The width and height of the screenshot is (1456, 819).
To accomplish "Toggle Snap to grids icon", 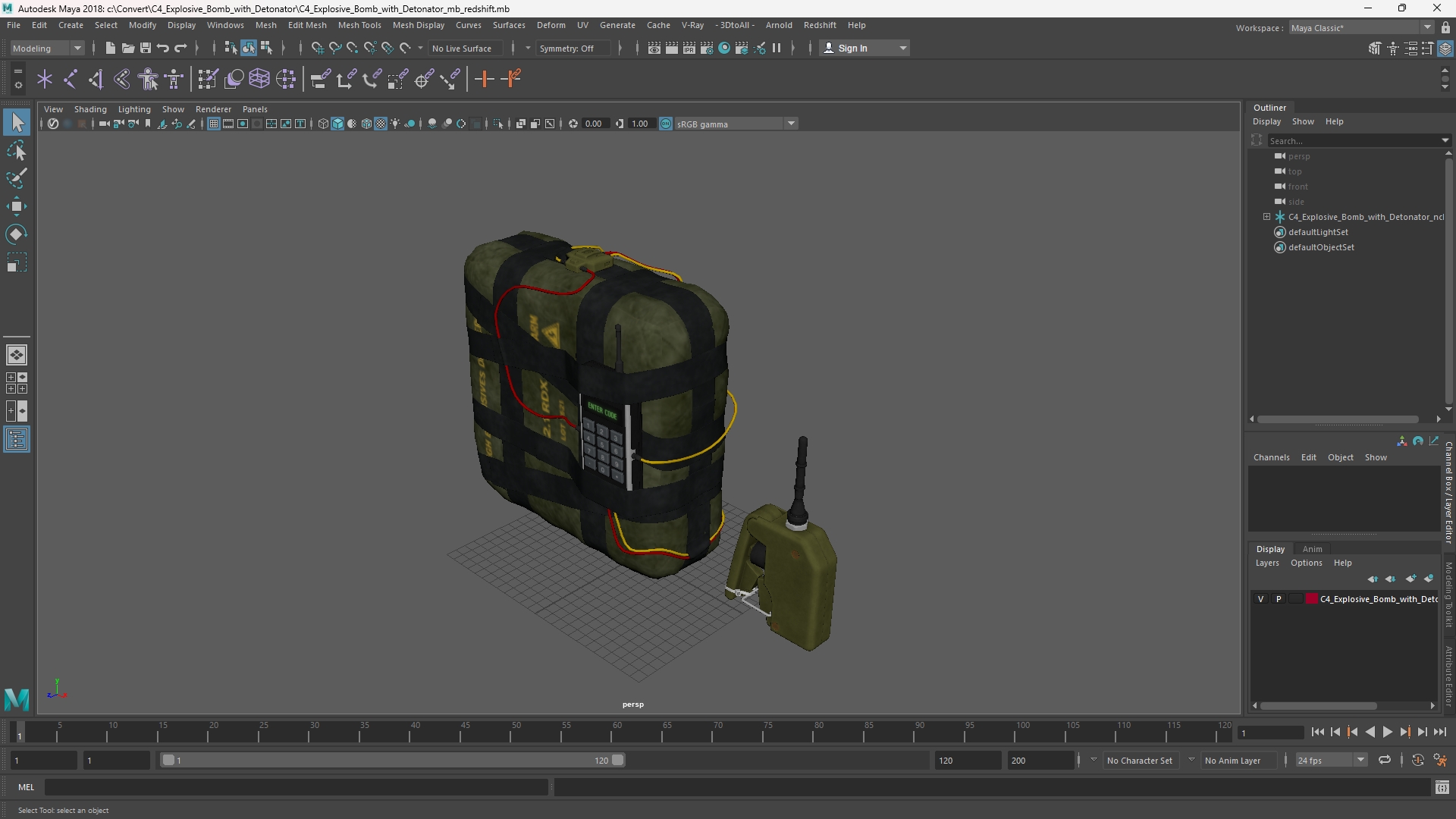I will pyautogui.click(x=318, y=48).
